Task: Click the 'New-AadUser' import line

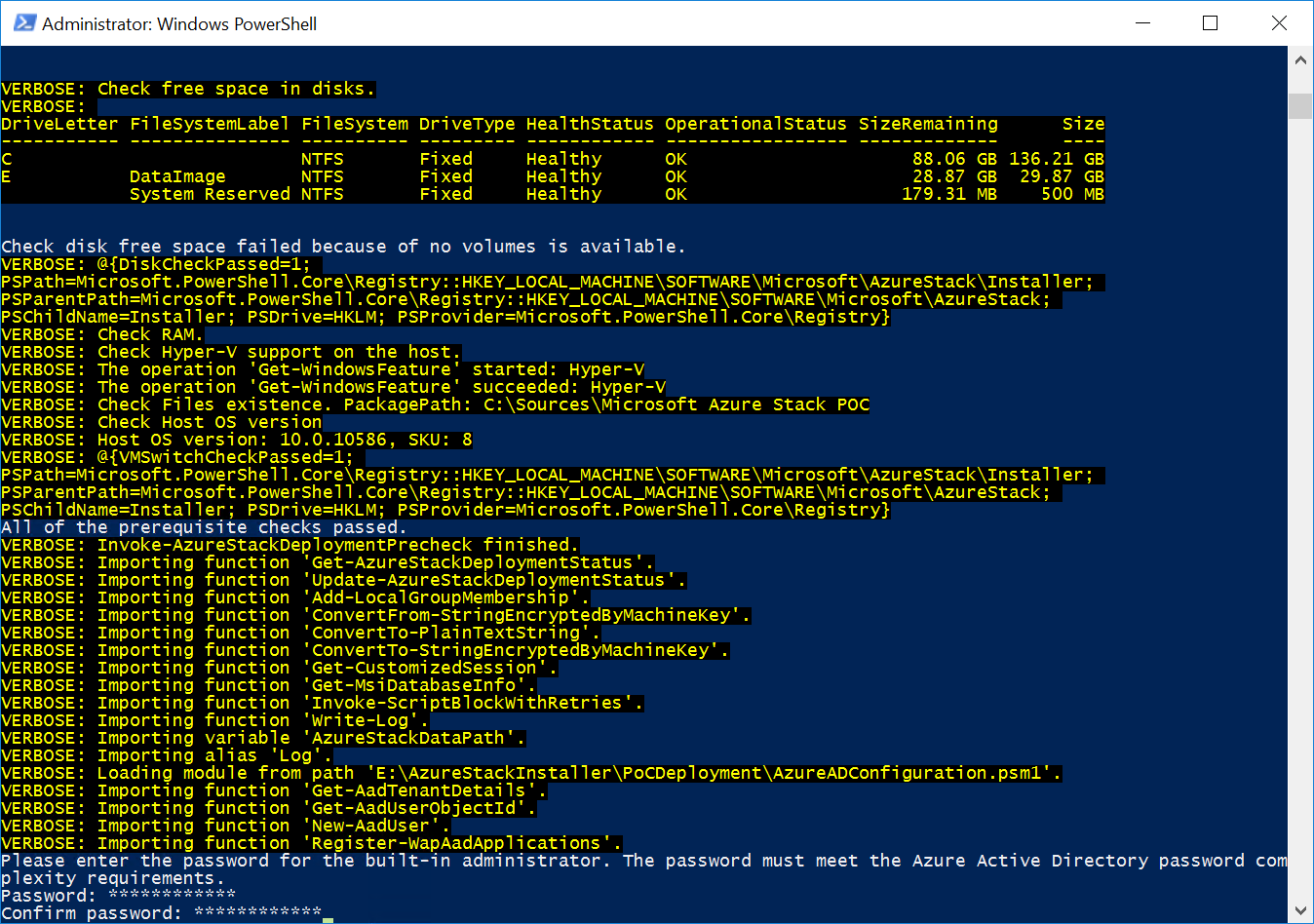Action: tap(226, 826)
